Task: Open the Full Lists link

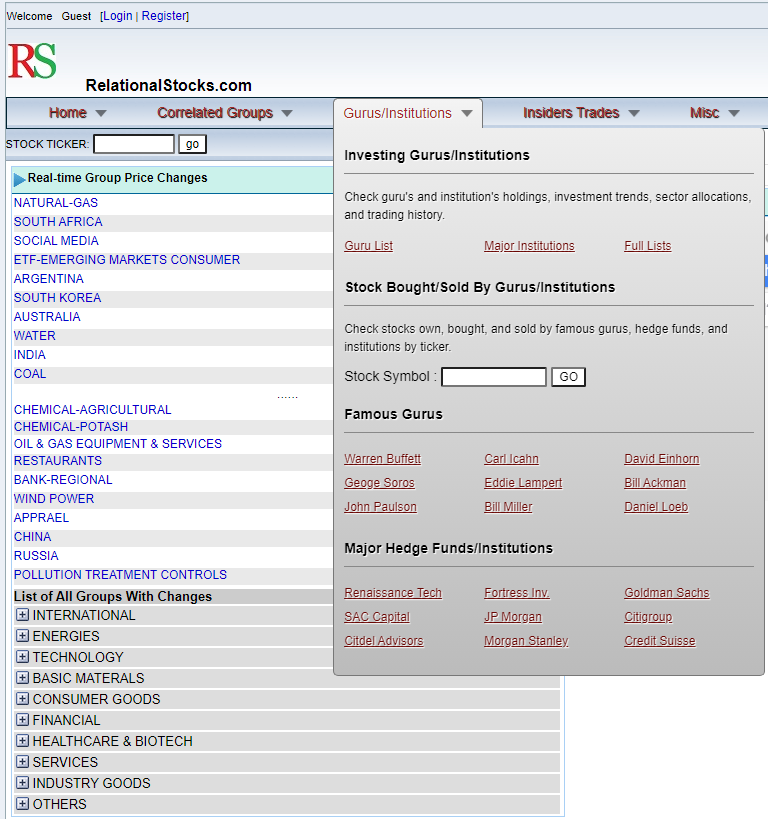Action: click(647, 245)
